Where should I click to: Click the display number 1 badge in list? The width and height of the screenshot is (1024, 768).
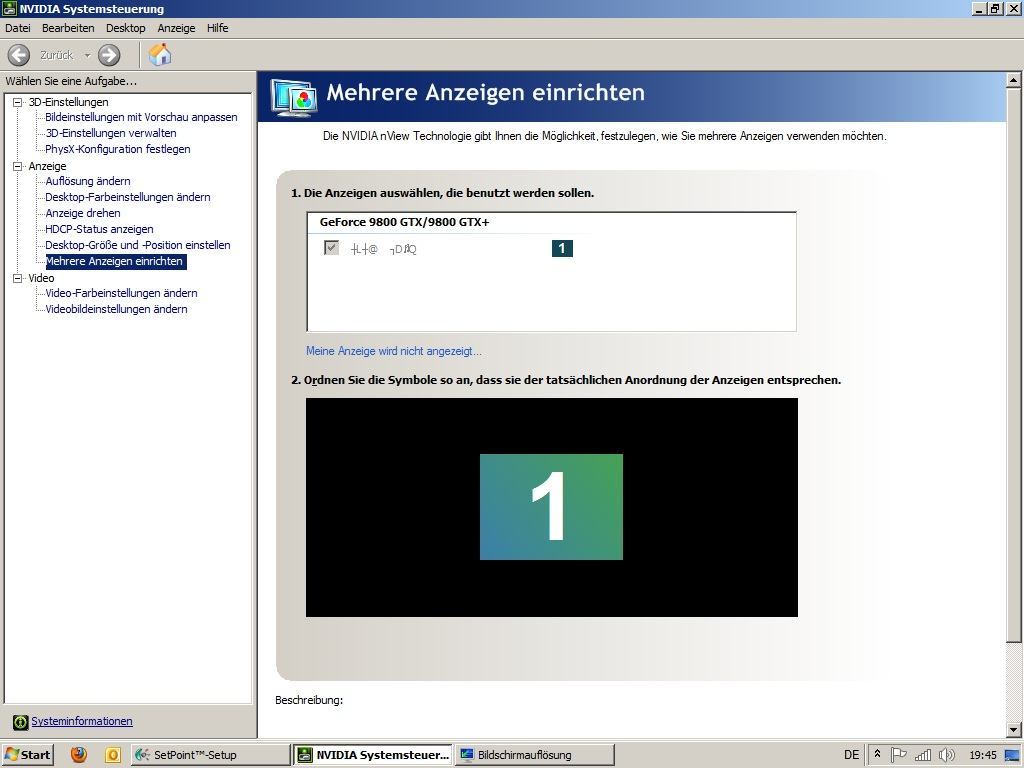pyautogui.click(x=562, y=248)
